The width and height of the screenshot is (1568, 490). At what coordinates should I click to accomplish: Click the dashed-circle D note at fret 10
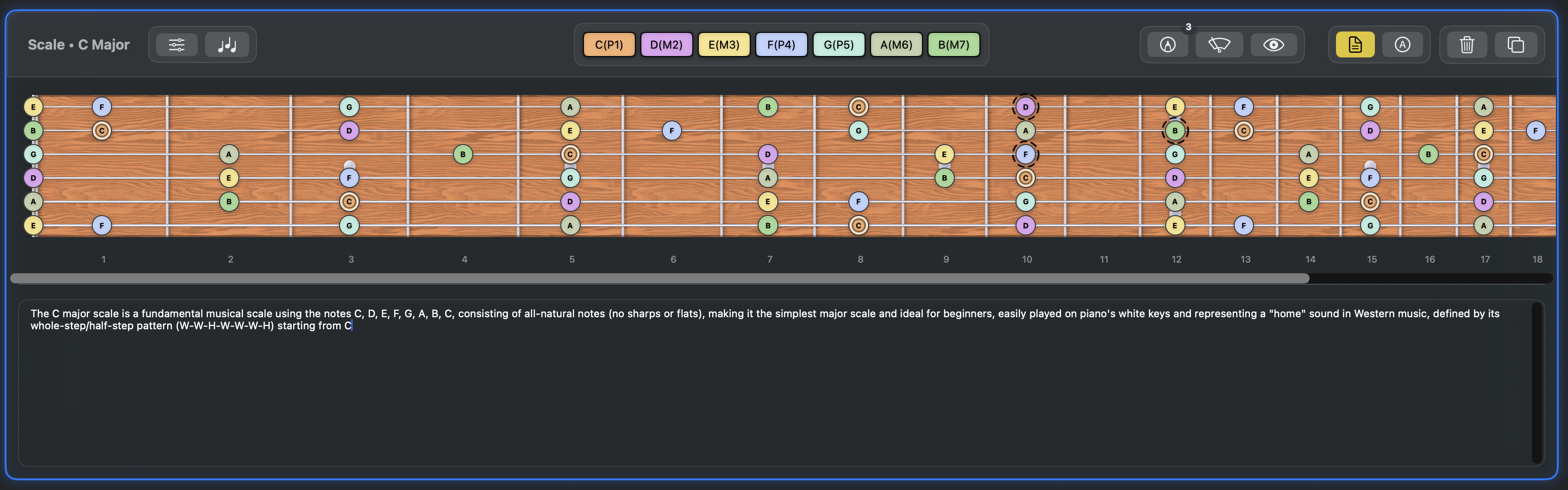pos(1026,106)
